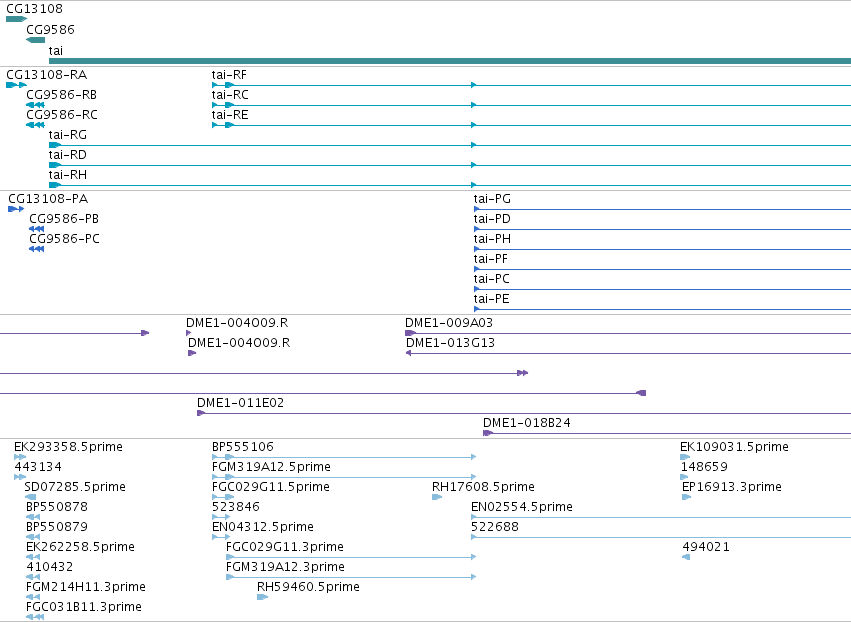Select transcript tai-RC label
Viewport: 851px width, 622px height.
click(230, 94)
